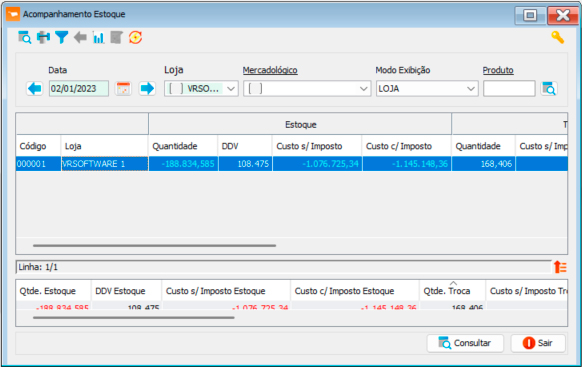The width and height of the screenshot is (582, 367).
Task: Close the Acompanhamento Estoque window
Action: point(563,15)
